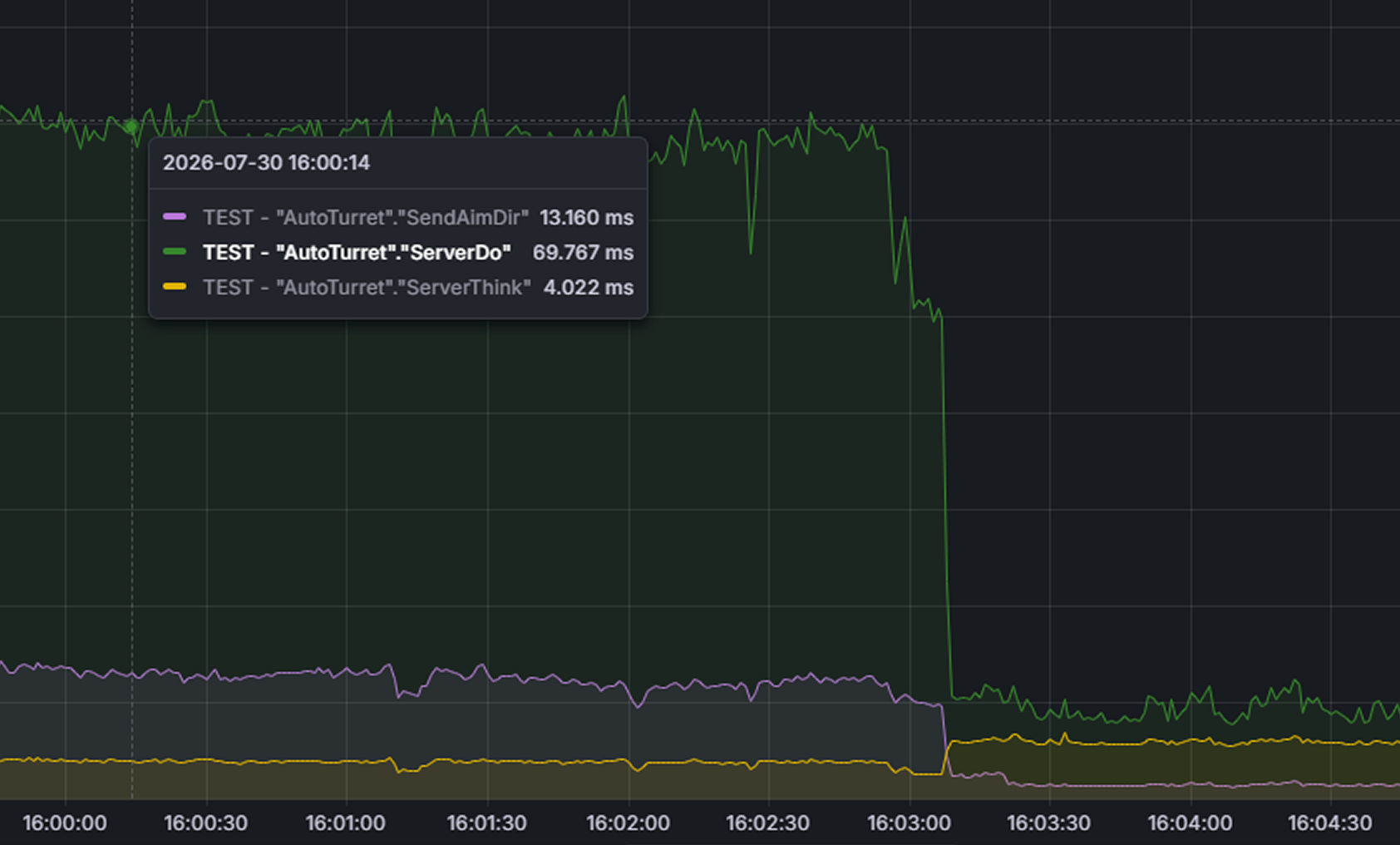Click the highlighted green data point on the ServerDo line
This screenshot has height=845, width=1400.
131,127
